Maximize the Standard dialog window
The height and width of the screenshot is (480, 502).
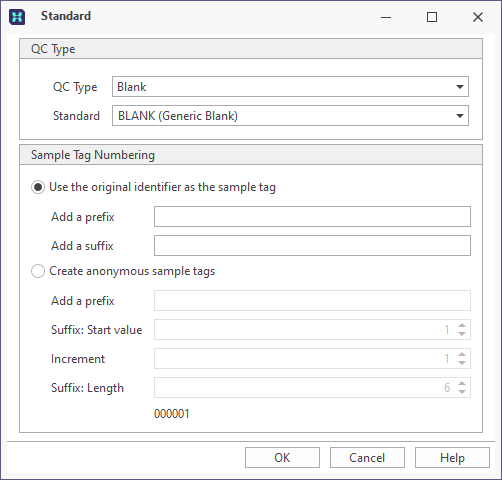[432, 17]
